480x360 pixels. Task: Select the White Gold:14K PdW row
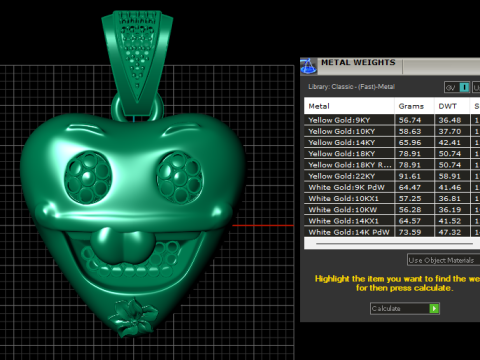(392, 232)
